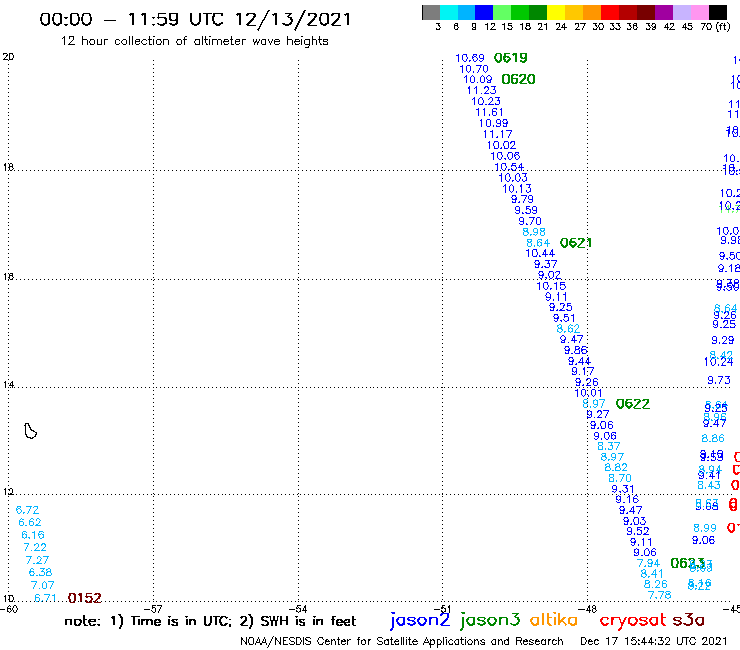Click the cyan swatch above the 3-6 ft range

point(449,12)
